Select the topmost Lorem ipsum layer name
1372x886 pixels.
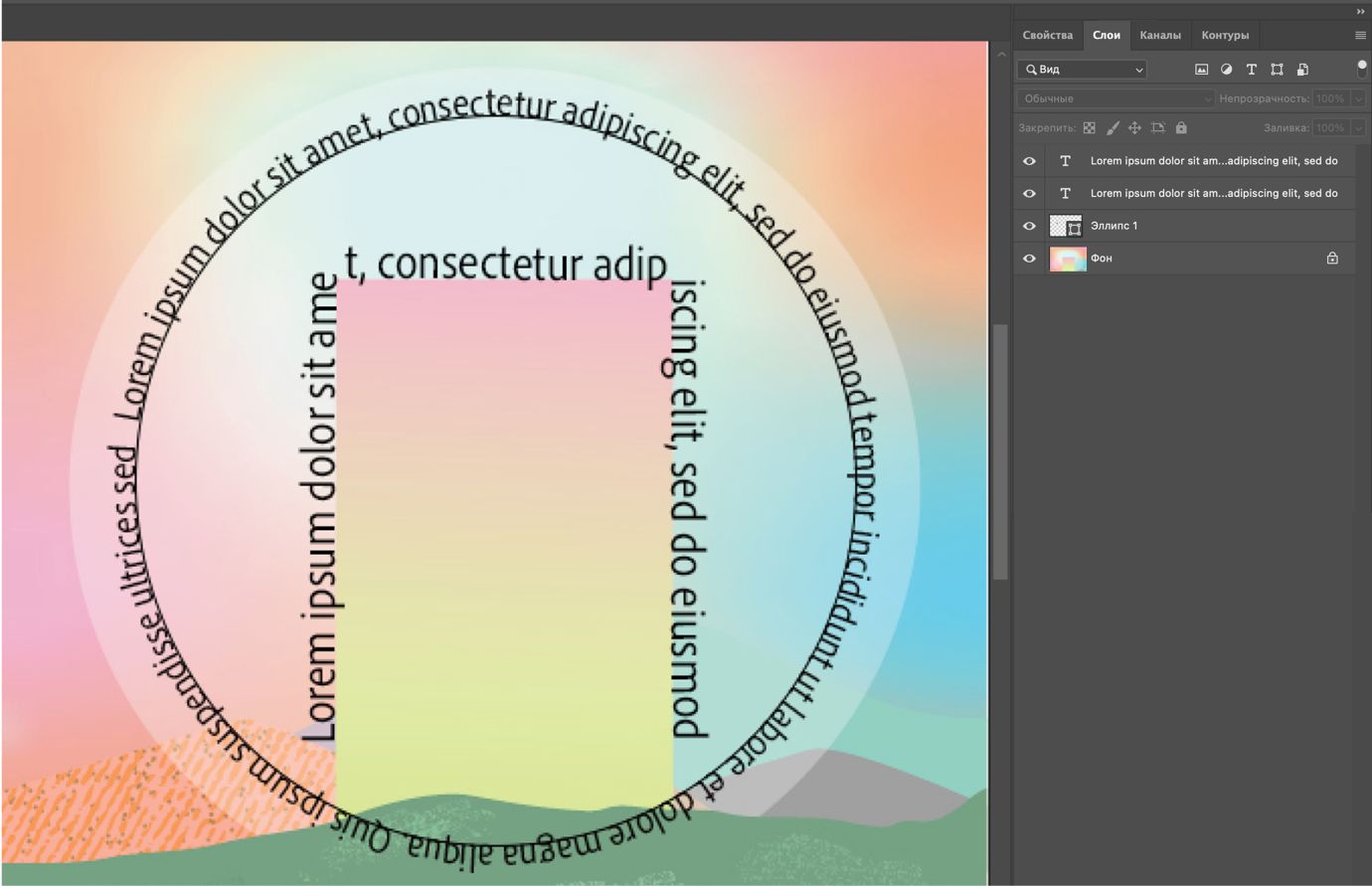pos(1214,161)
